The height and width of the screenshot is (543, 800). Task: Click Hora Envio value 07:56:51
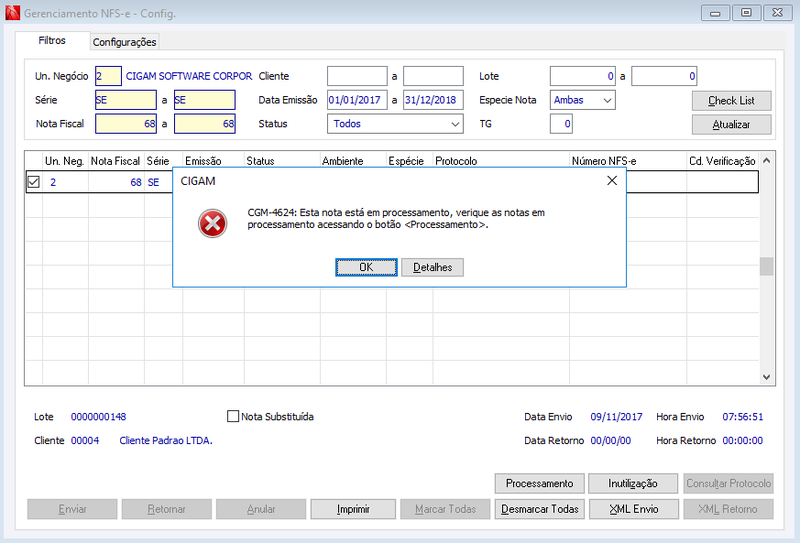click(743, 417)
